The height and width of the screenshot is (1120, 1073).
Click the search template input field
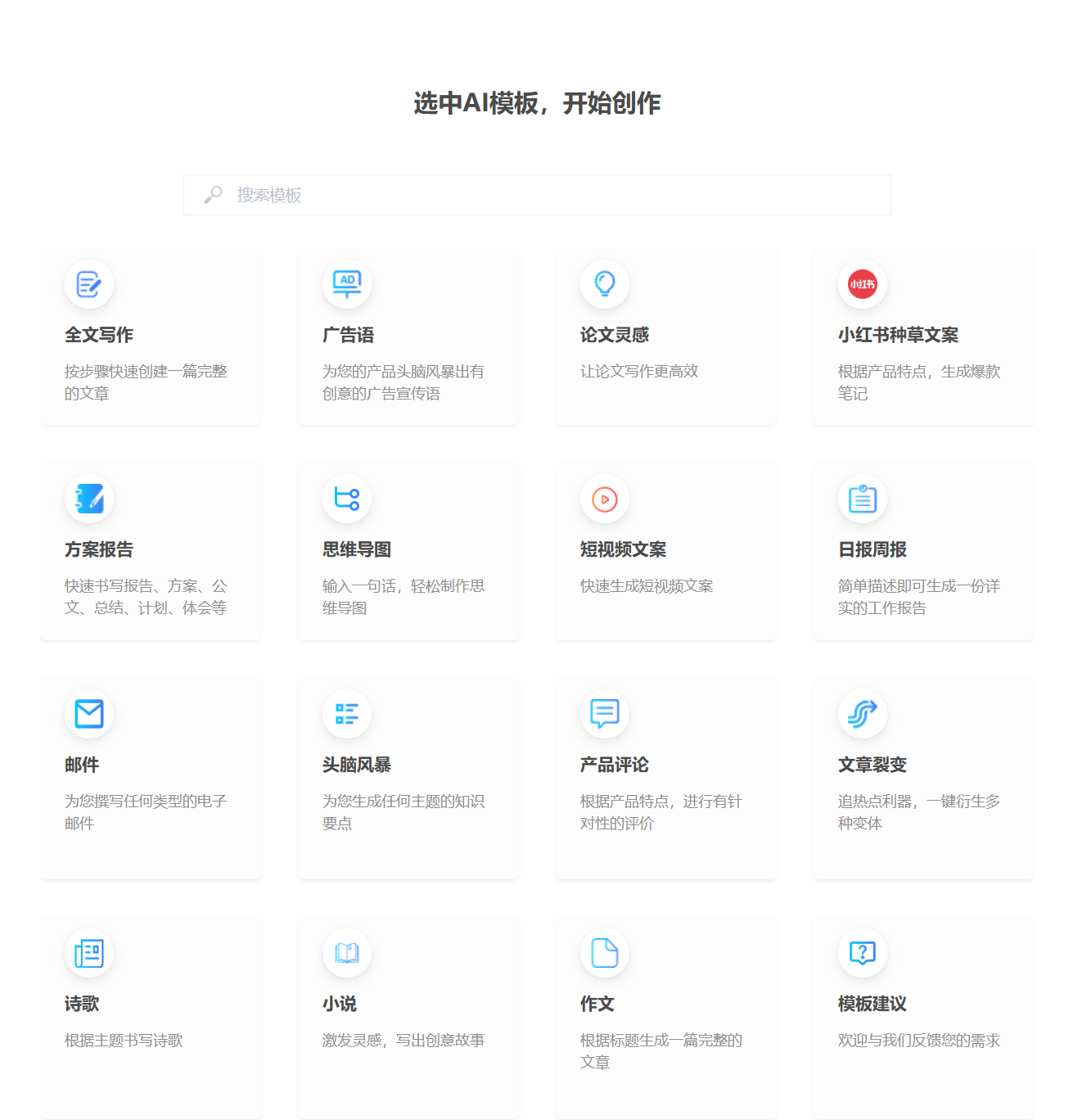(557, 195)
